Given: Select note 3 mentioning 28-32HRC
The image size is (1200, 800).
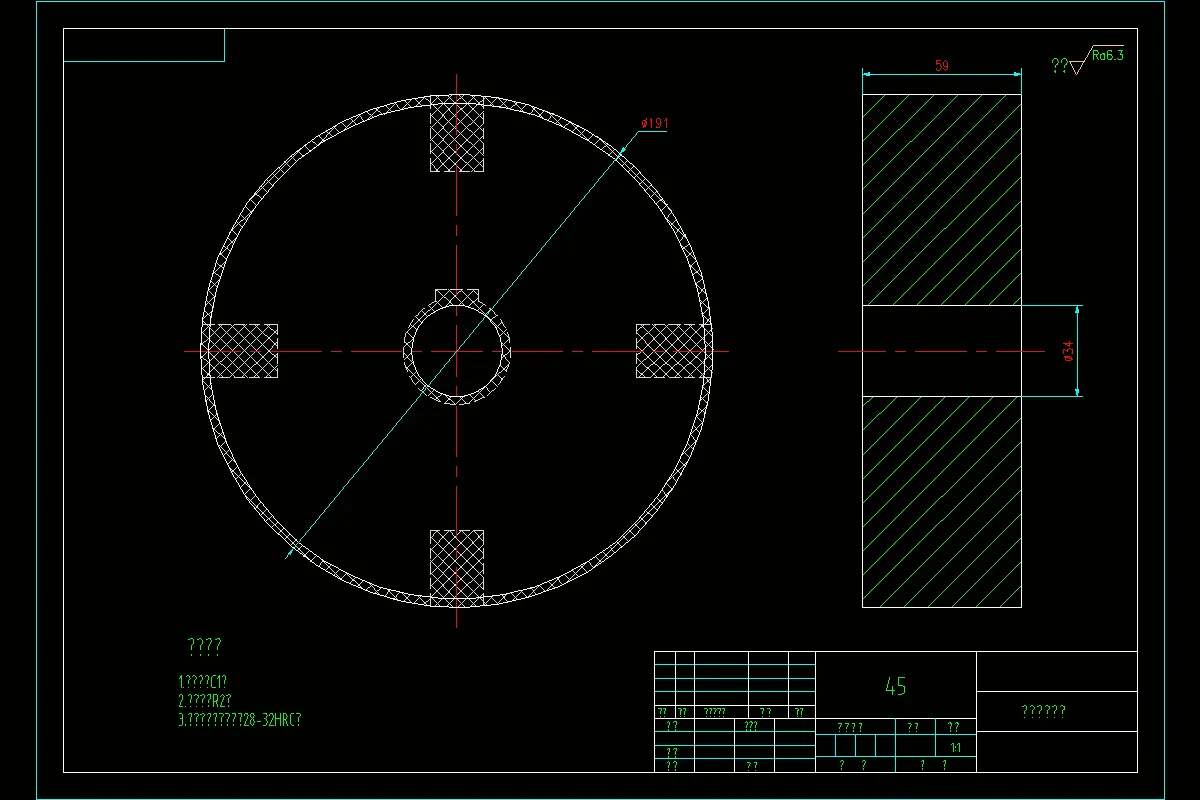Looking at the screenshot, I should click(x=240, y=719).
